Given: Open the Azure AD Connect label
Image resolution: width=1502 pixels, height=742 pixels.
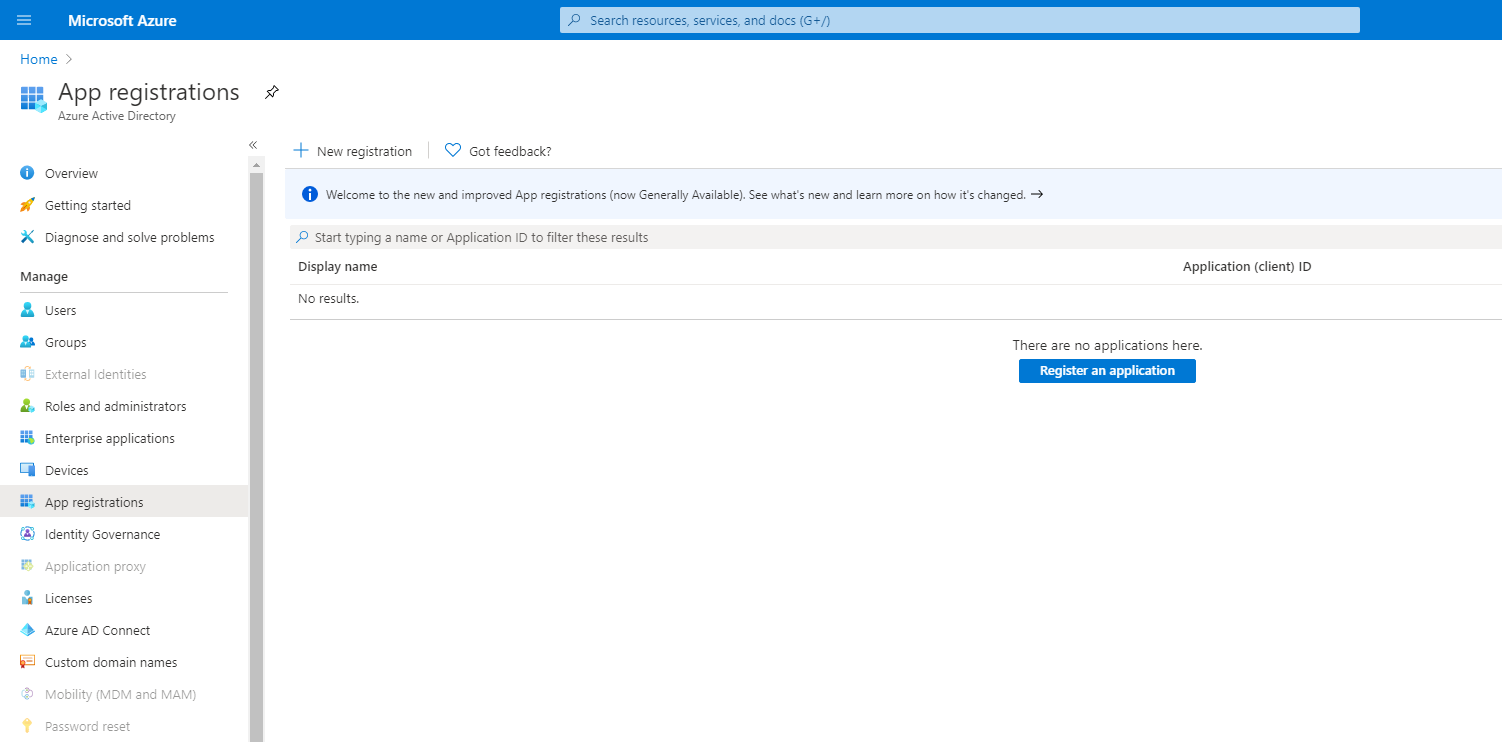Looking at the screenshot, I should point(98,630).
